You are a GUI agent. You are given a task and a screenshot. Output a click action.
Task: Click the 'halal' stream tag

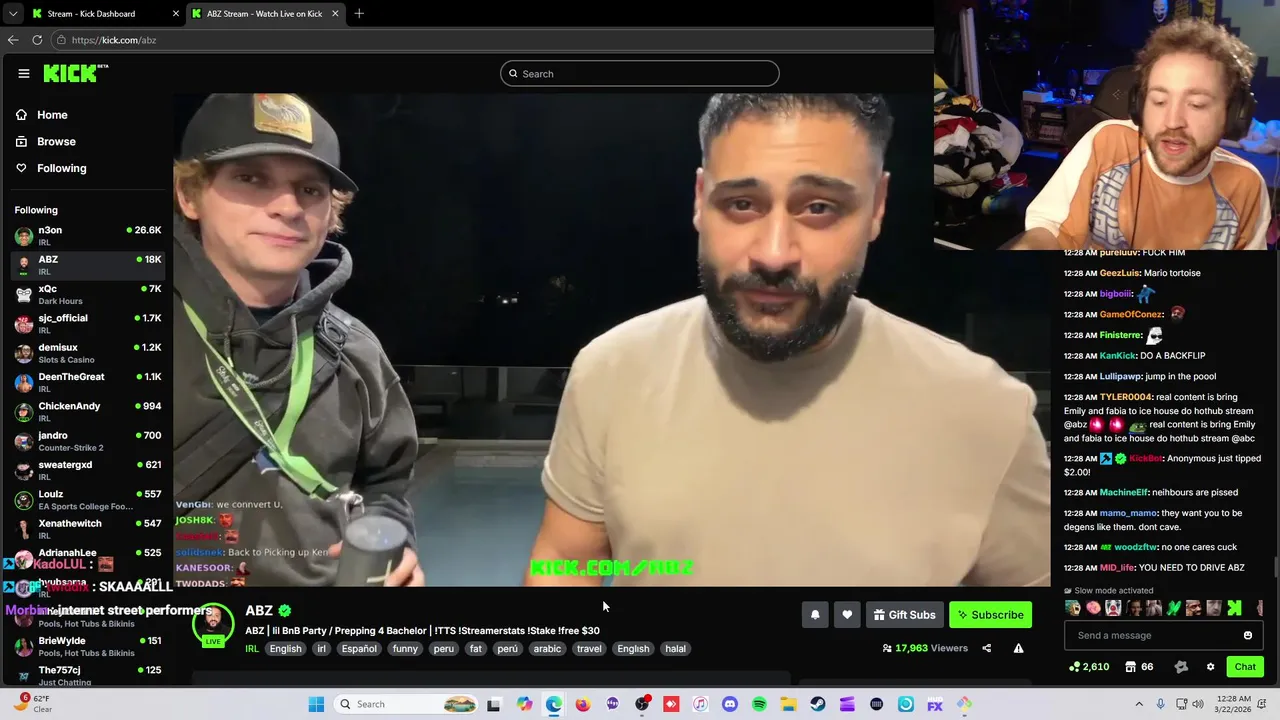coord(676,649)
